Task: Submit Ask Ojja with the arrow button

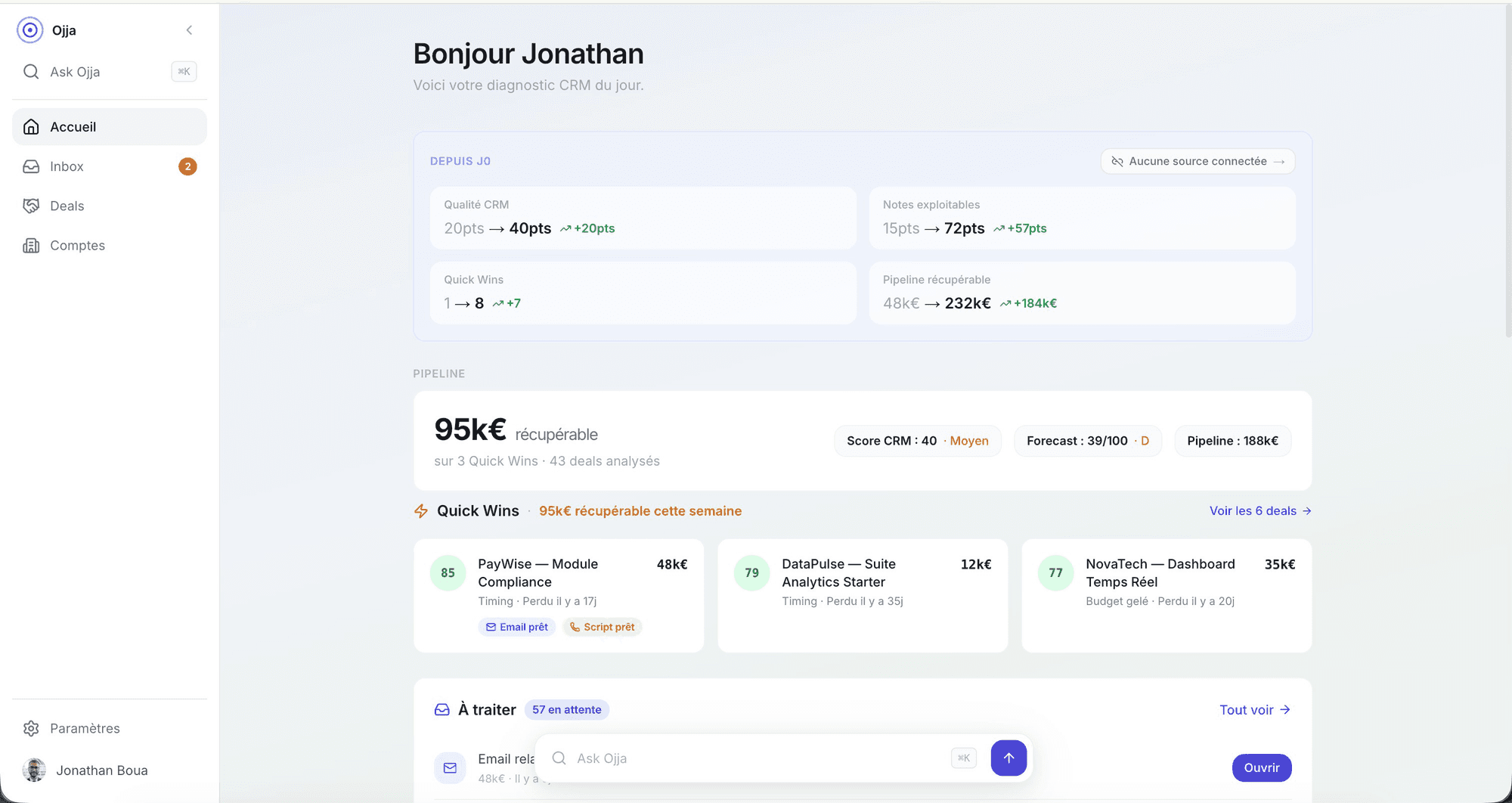Action: [x=1009, y=758]
